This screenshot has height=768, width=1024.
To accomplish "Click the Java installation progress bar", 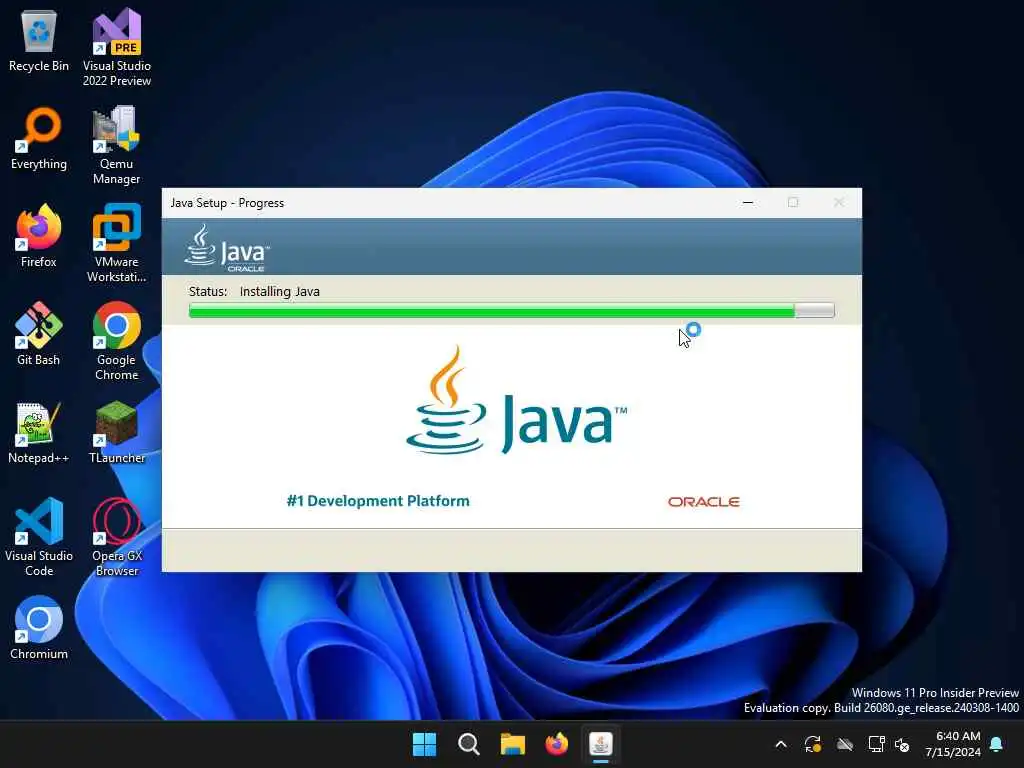I will tap(511, 310).
